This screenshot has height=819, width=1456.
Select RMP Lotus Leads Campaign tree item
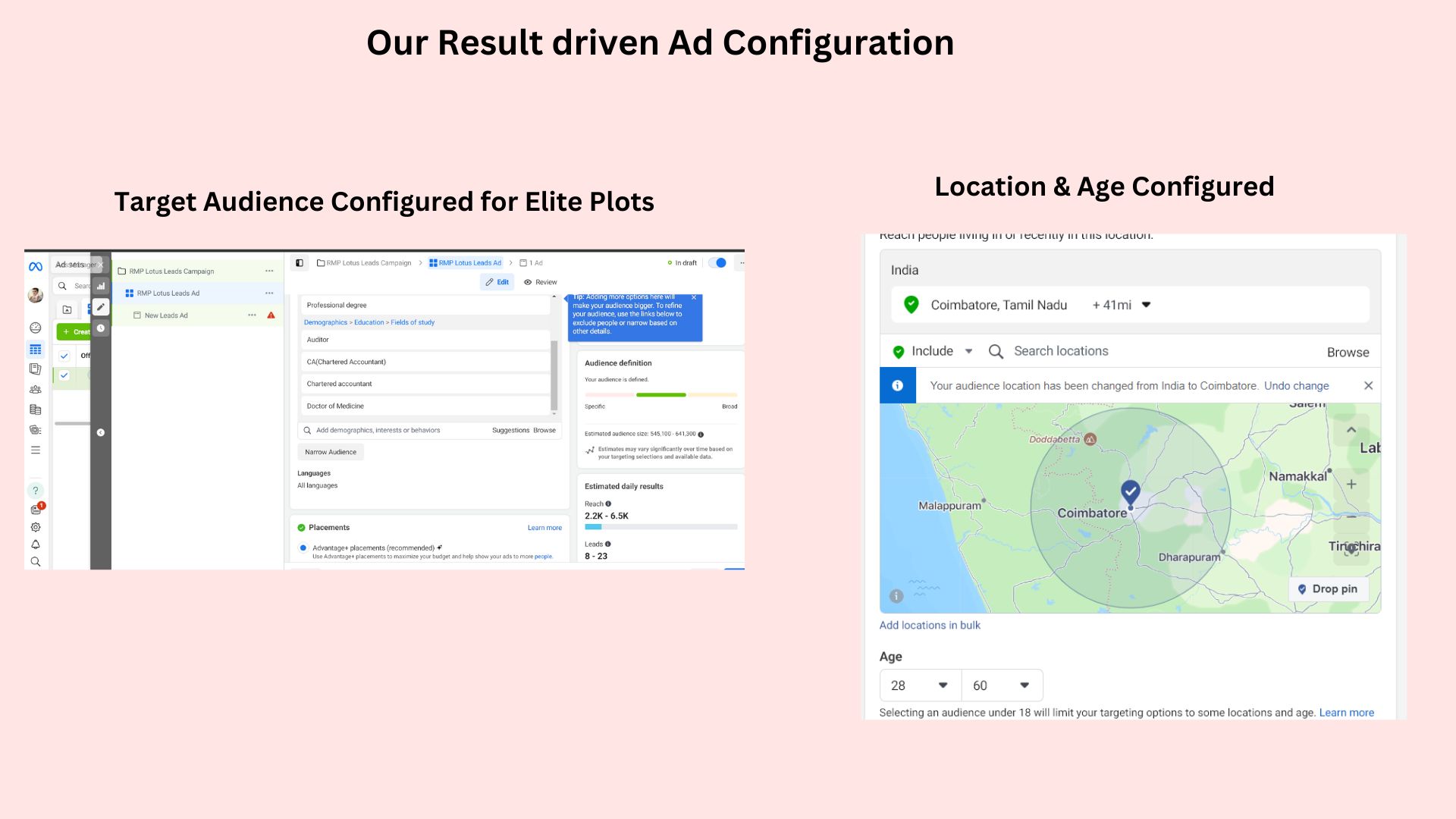(x=197, y=271)
